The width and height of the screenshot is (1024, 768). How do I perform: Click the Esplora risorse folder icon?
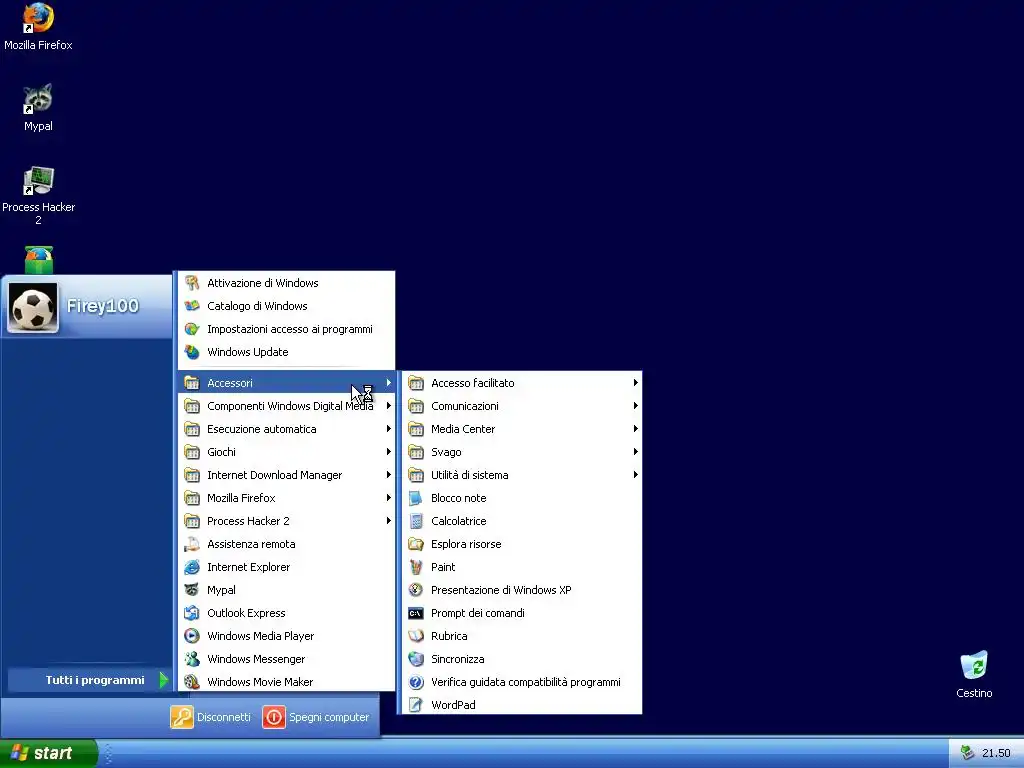pos(415,544)
